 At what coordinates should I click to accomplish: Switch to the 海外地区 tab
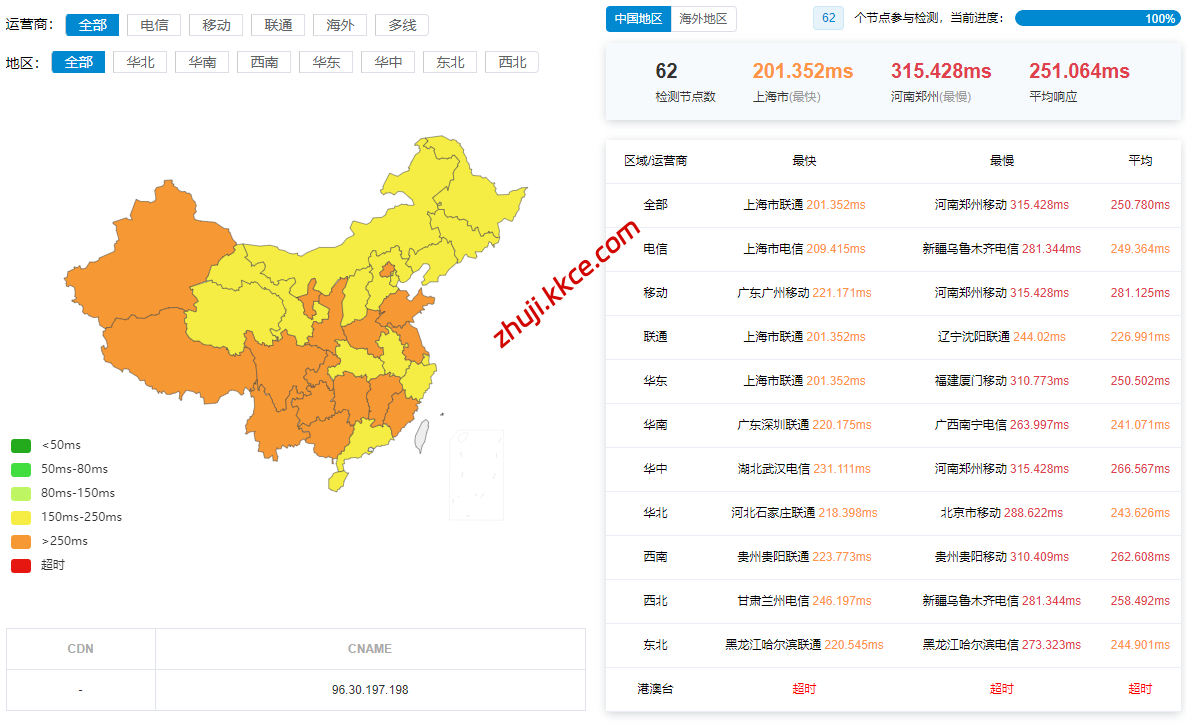pyautogui.click(x=704, y=19)
